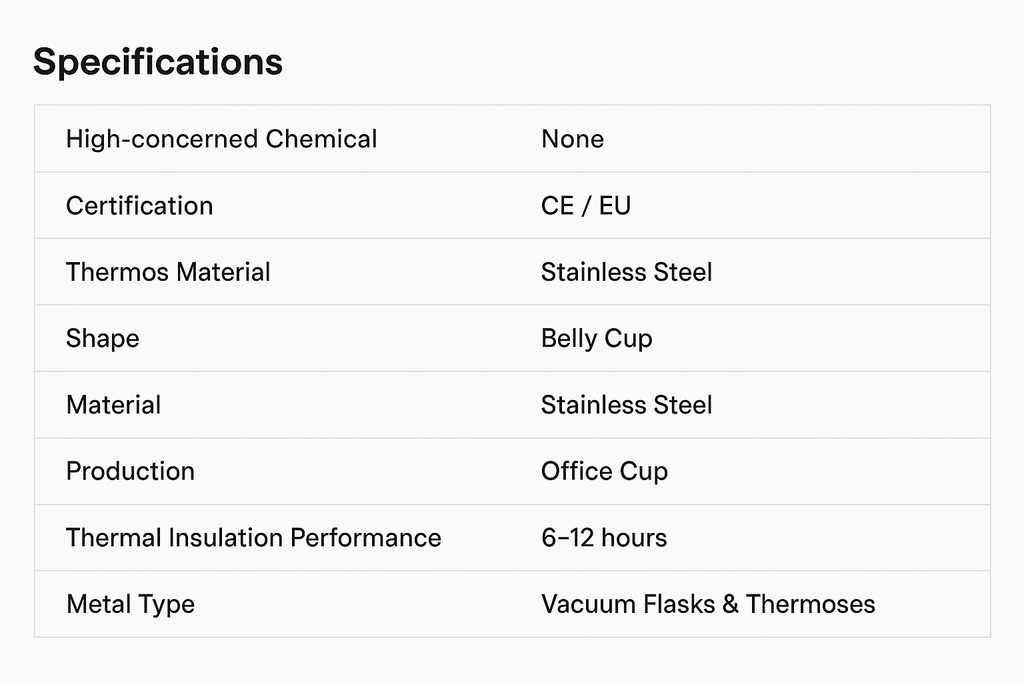Click the '6–12 hours' value

click(x=603, y=538)
